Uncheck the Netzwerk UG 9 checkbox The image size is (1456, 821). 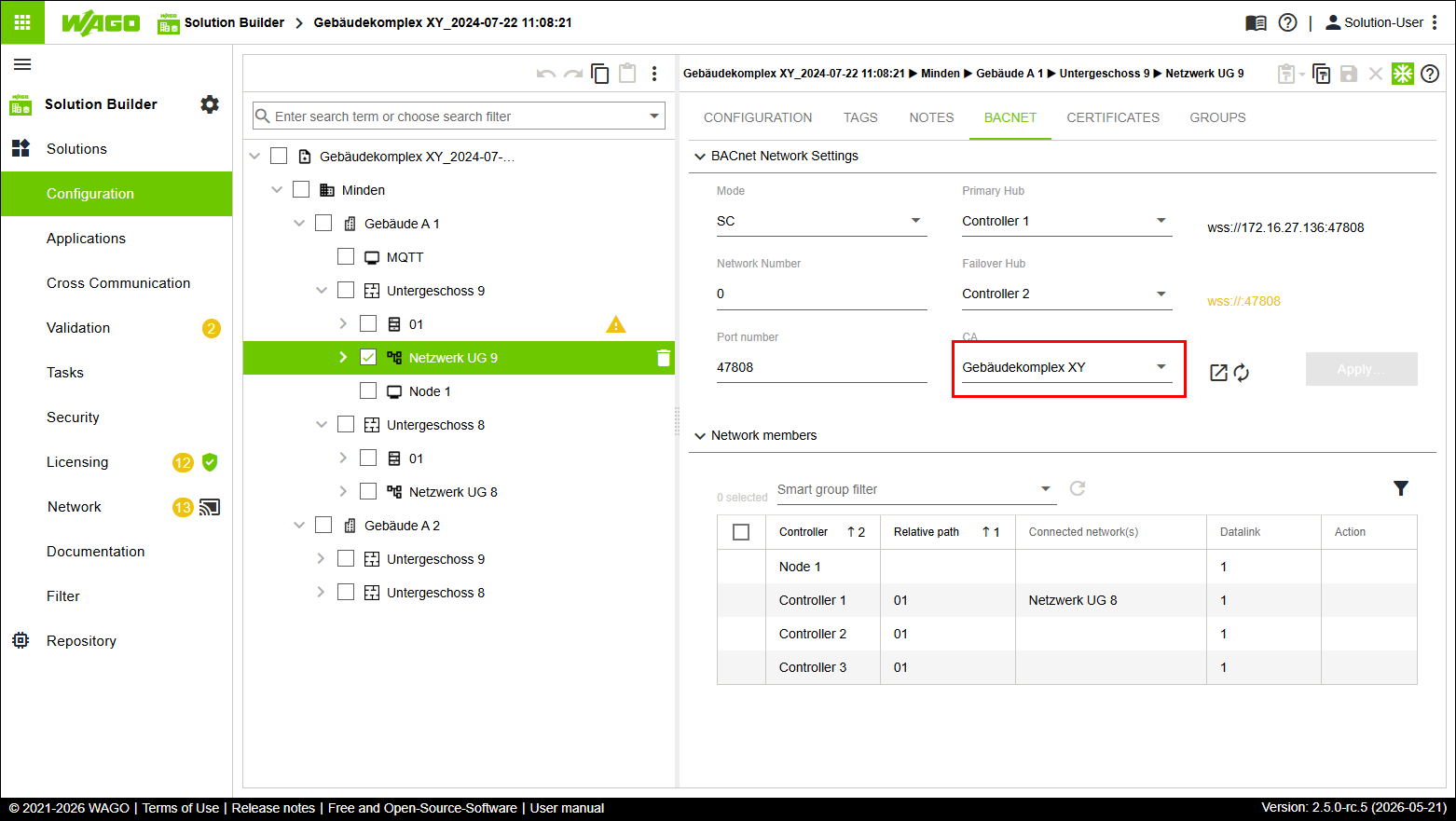pos(368,358)
